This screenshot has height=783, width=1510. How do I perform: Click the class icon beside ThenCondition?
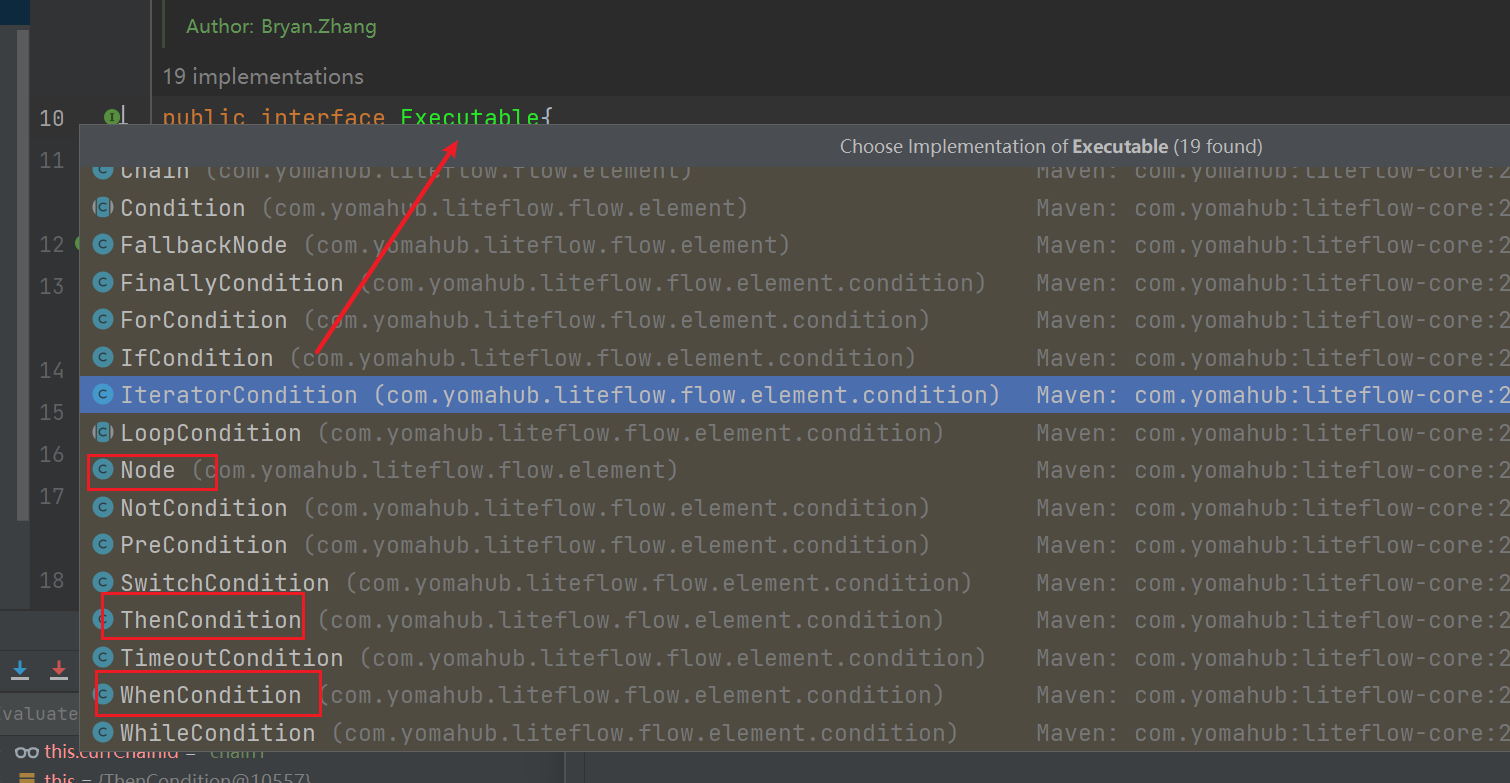coord(103,619)
